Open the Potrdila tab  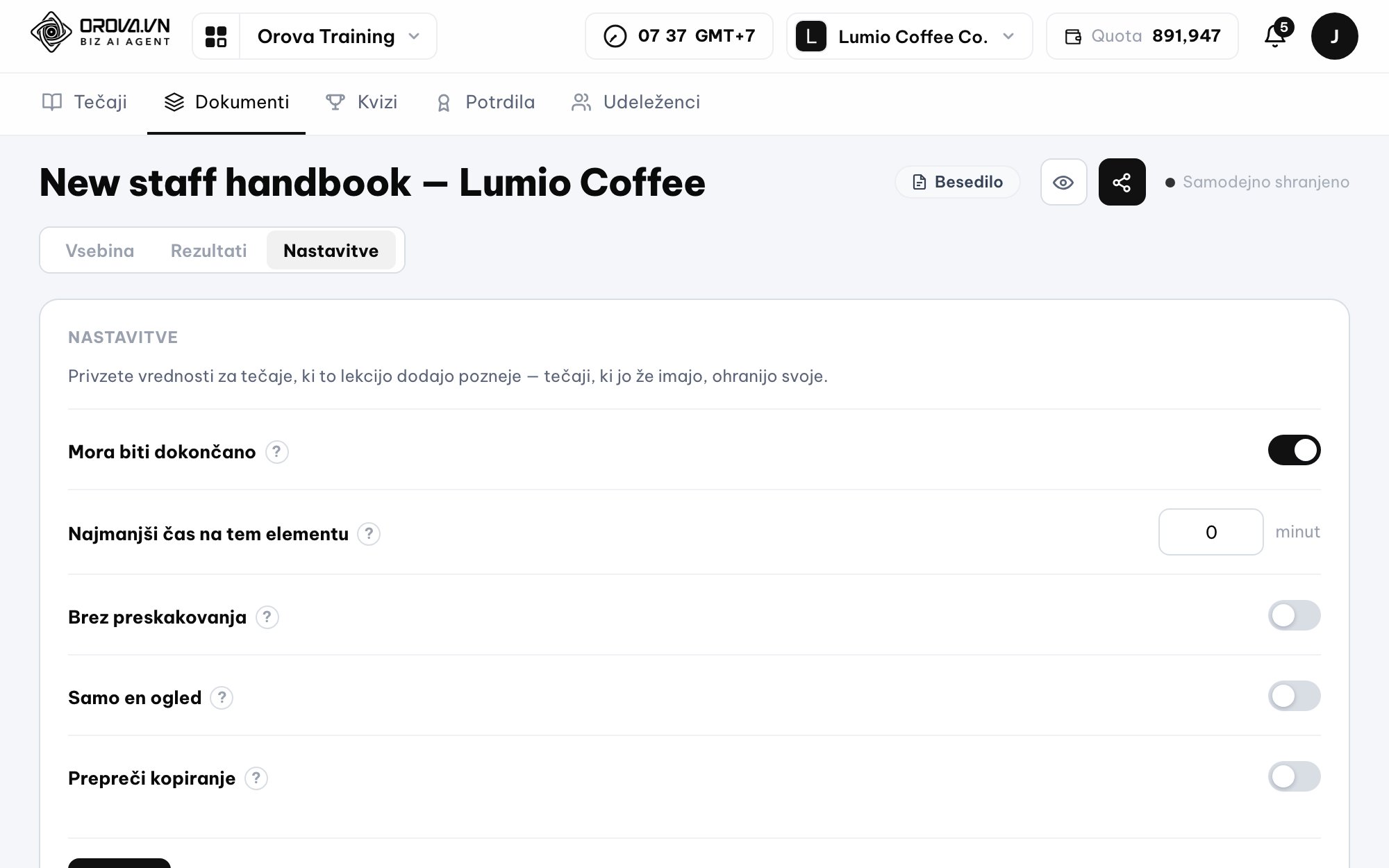[485, 102]
